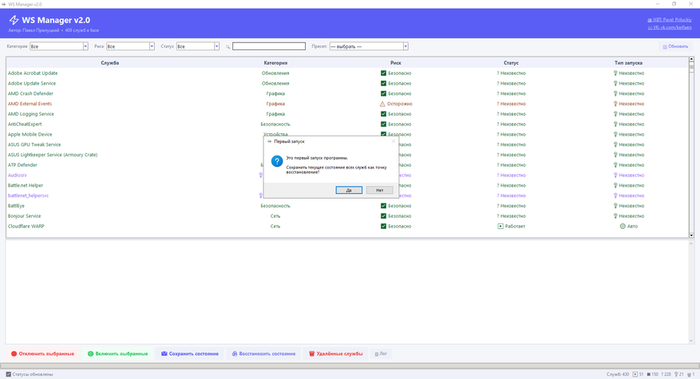
Task: Open the Пресет selection dropdown
Action: tap(369, 46)
